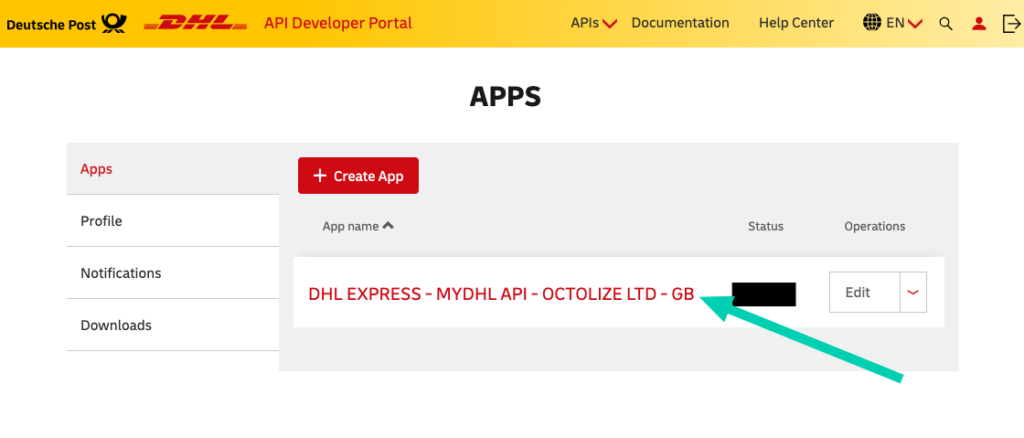Open the search magnifier icon
The height and width of the screenshot is (438, 1024).
(x=946, y=23)
